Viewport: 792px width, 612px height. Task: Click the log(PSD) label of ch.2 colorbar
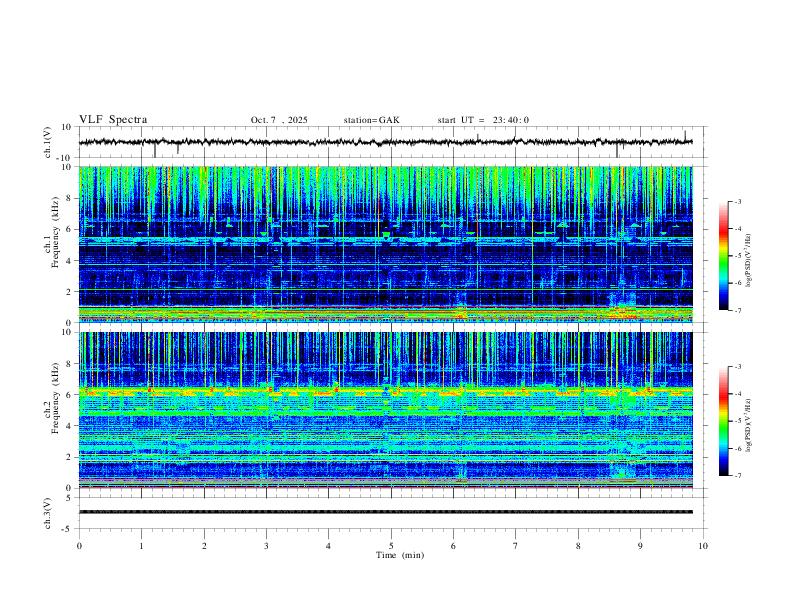tap(749, 425)
